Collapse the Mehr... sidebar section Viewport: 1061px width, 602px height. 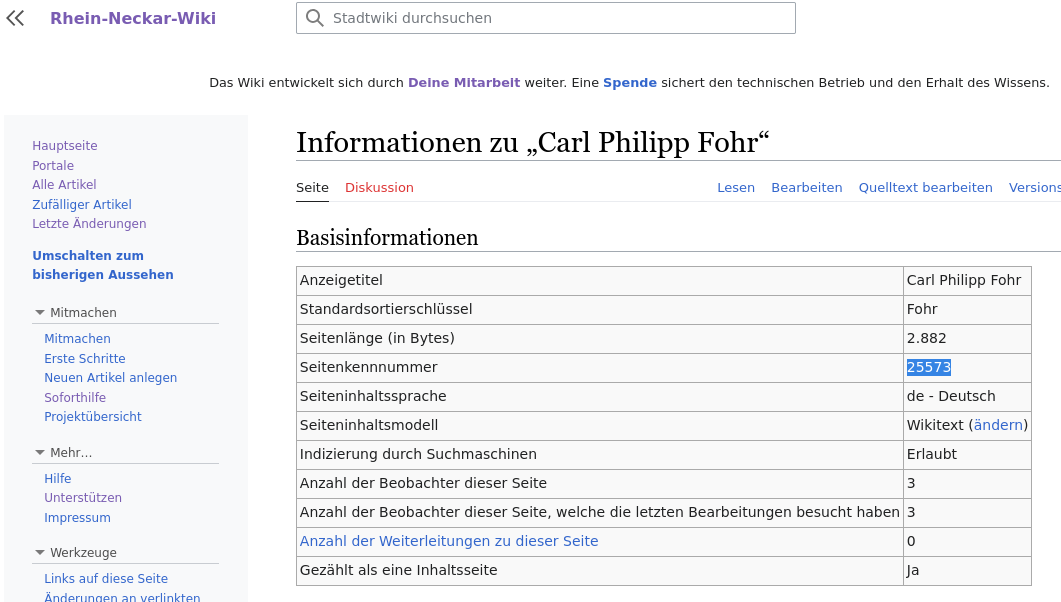coord(40,453)
